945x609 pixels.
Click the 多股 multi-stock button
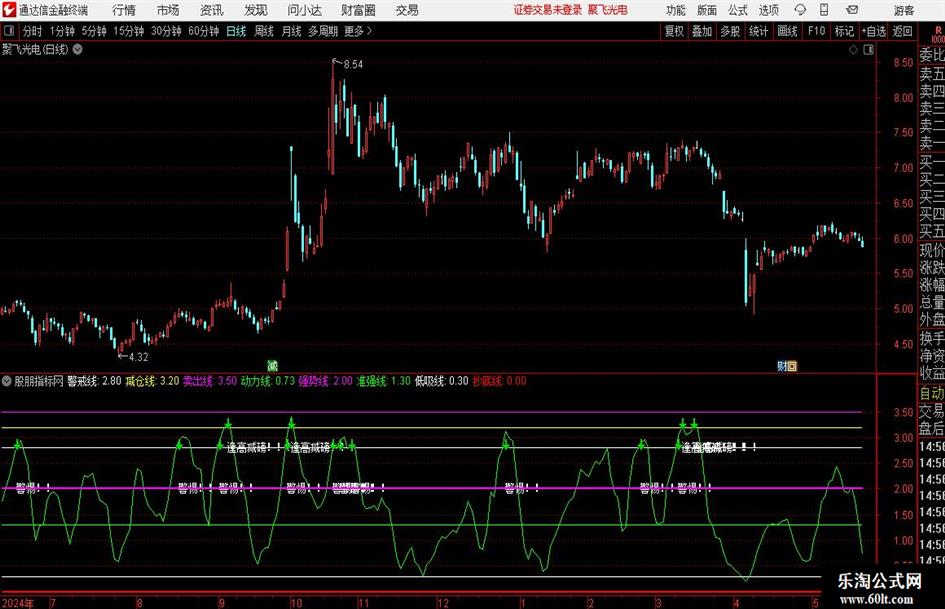[730, 31]
